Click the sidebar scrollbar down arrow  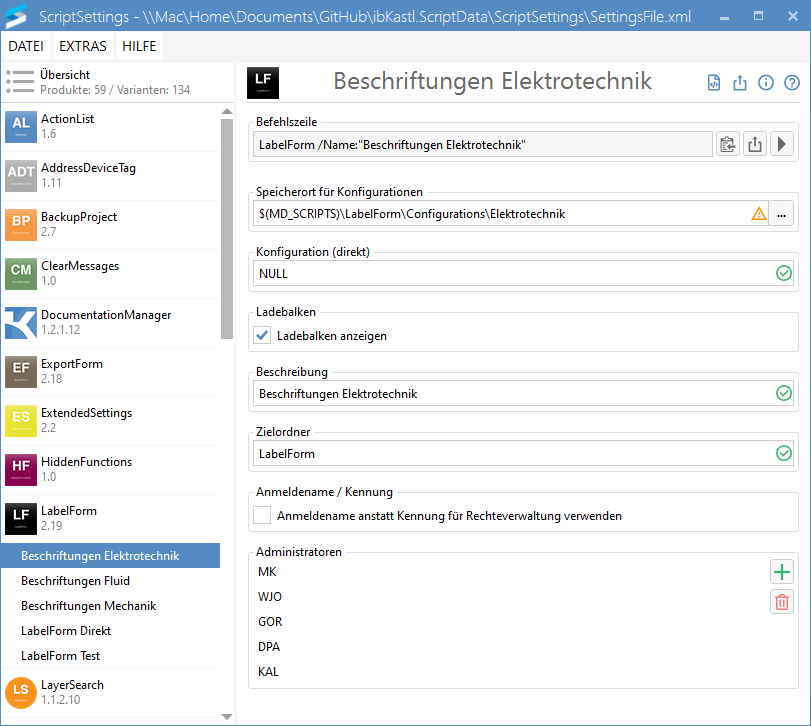tap(227, 717)
